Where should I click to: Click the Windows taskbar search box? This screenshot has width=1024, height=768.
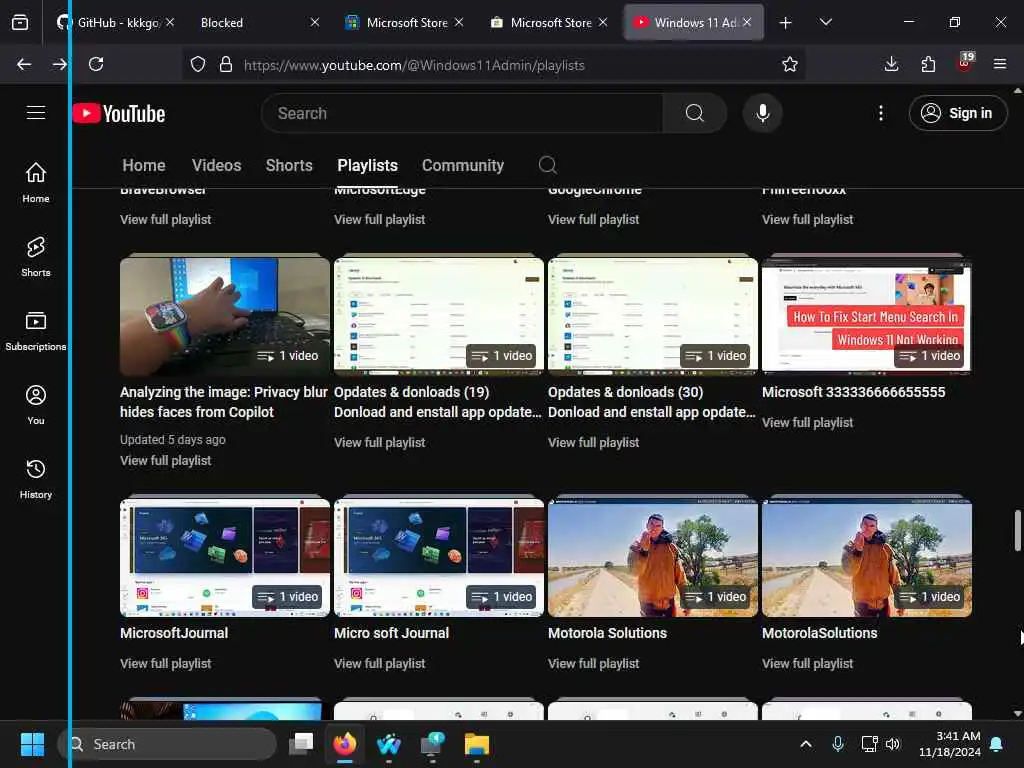[x=167, y=744]
